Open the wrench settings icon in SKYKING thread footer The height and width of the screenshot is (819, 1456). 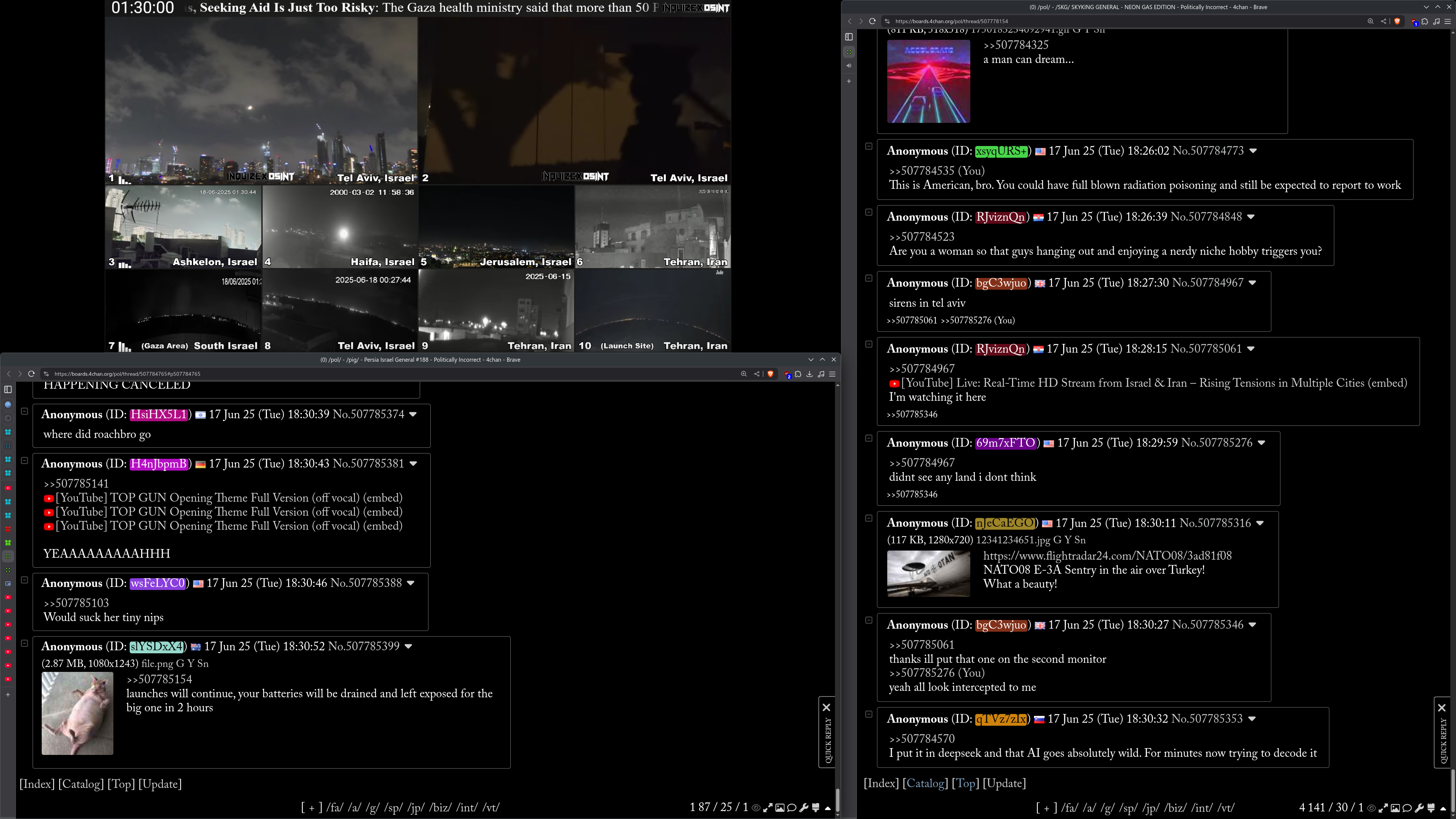(x=1419, y=808)
